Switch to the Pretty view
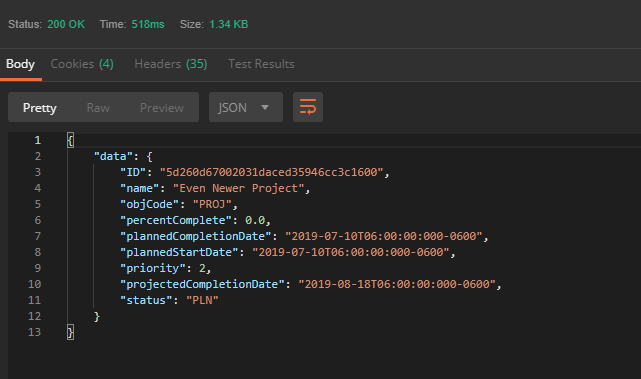 click(40, 108)
